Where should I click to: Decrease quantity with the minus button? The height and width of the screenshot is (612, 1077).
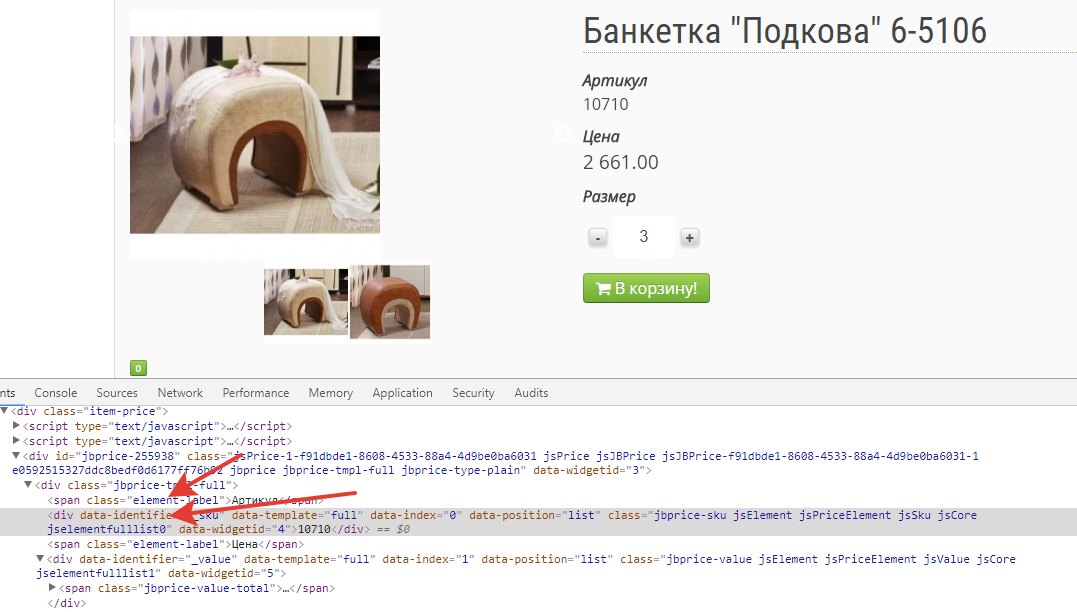click(x=597, y=238)
